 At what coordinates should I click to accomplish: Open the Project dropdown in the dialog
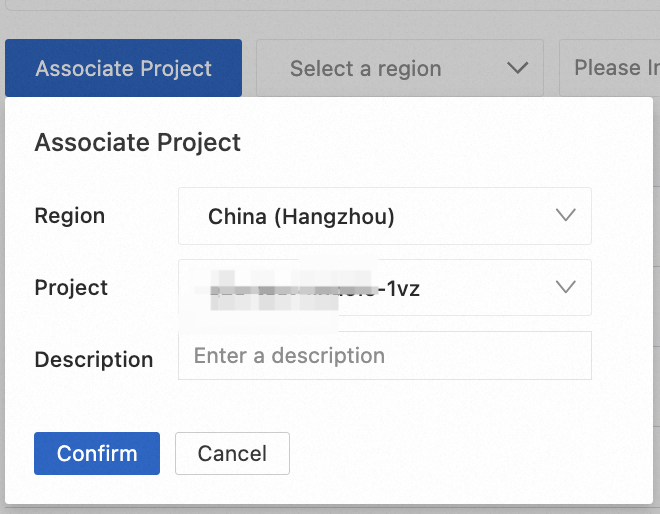(x=384, y=288)
